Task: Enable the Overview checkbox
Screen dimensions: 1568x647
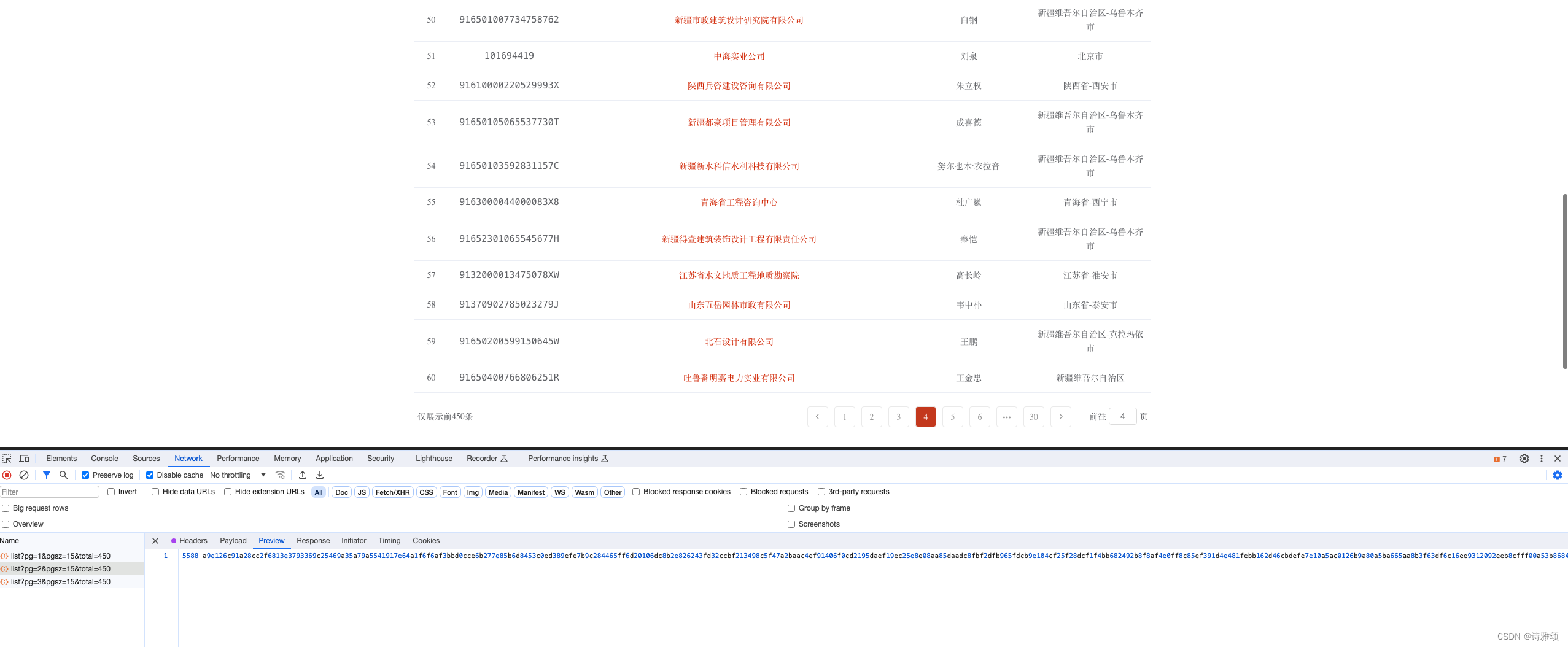Action: (x=6, y=524)
